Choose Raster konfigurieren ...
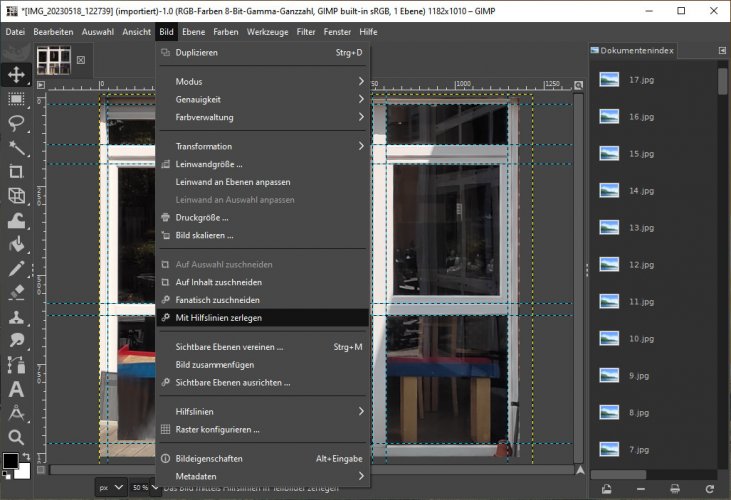Image resolution: width=731 pixels, height=500 pixels. tap(263, 430)
